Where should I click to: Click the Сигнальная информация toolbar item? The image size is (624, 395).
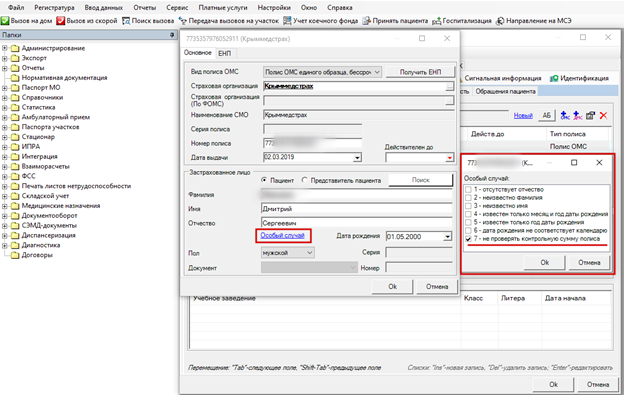pyautogui.click(x=503, y=78)
